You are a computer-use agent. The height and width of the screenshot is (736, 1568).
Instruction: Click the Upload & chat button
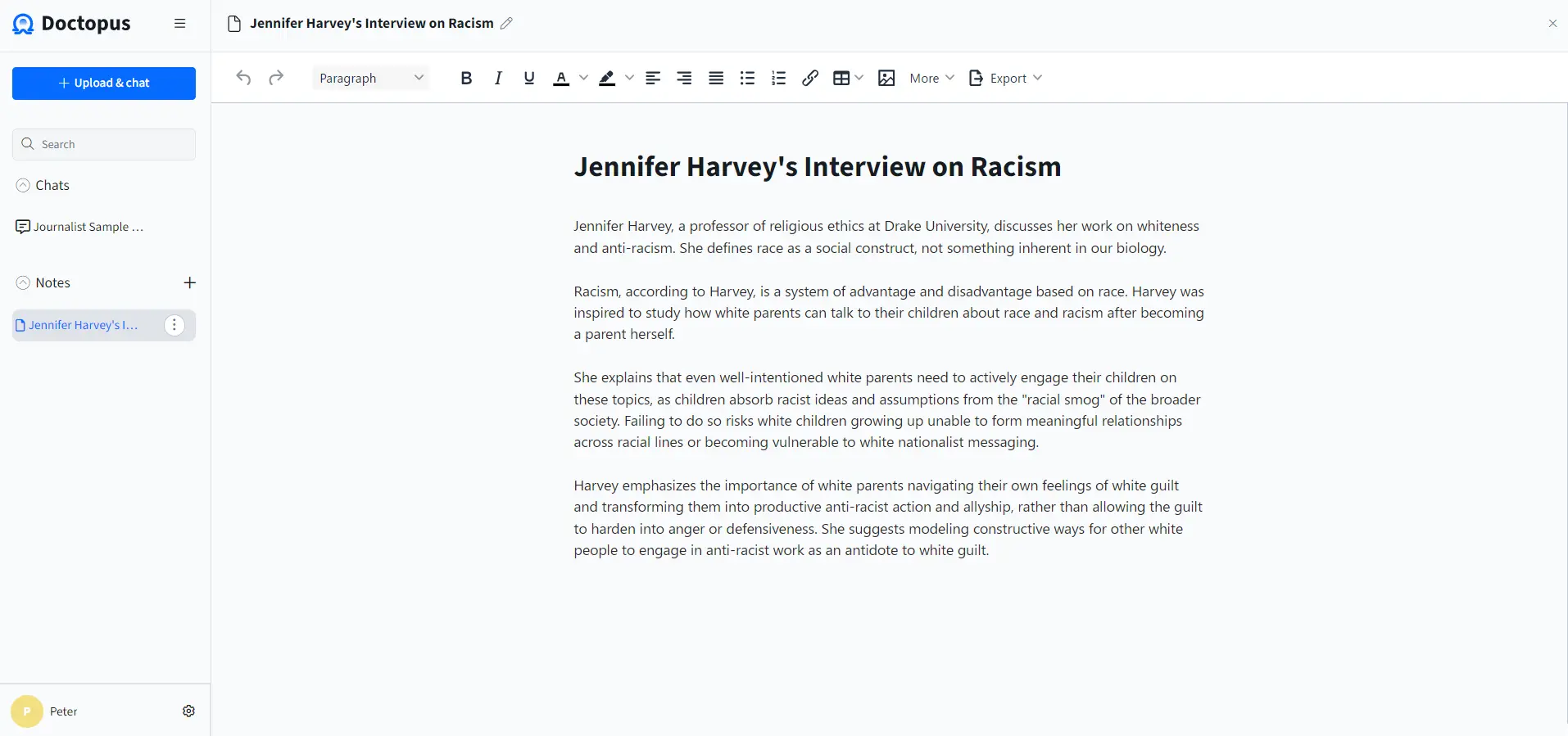104,84
